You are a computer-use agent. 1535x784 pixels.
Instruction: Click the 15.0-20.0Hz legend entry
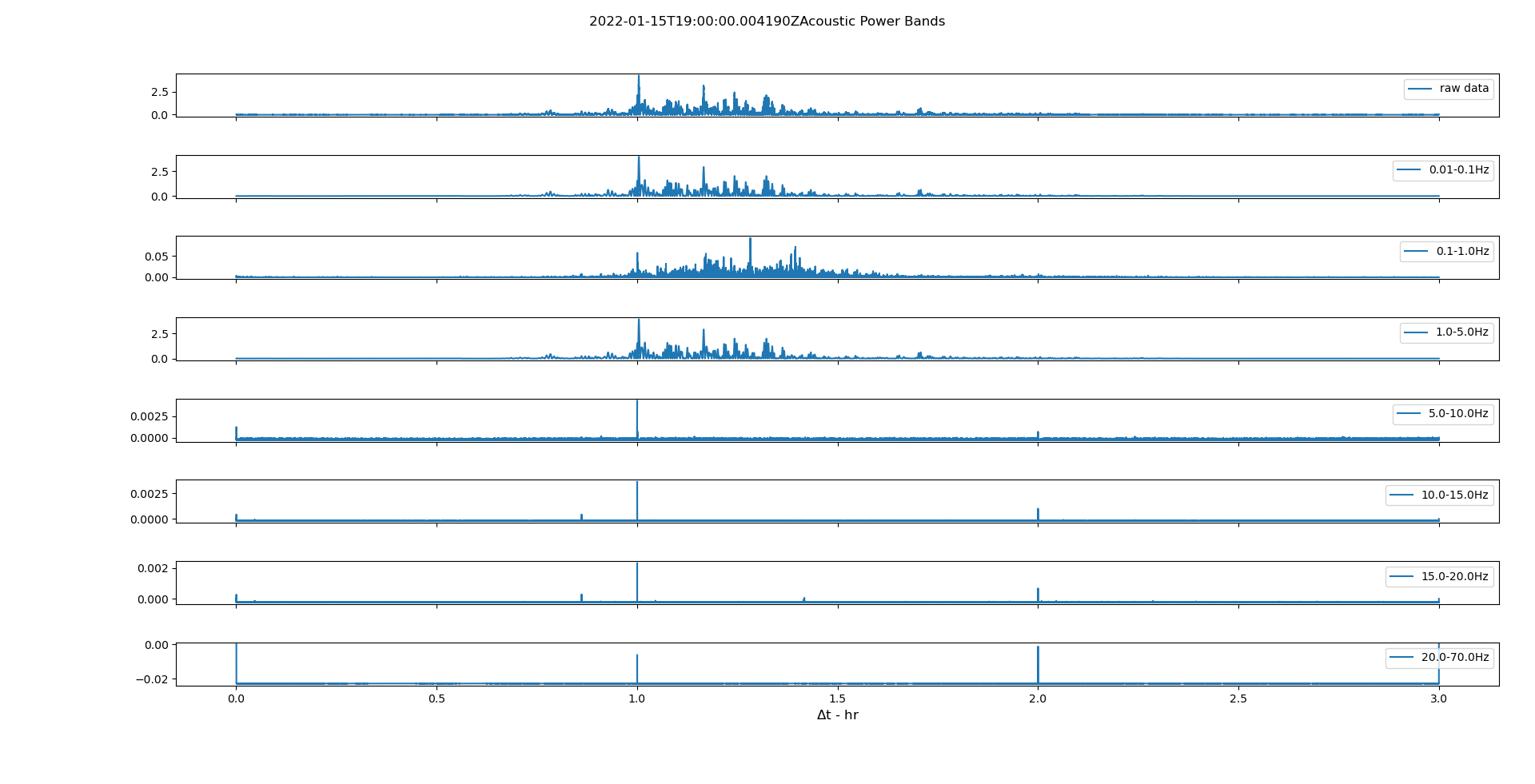coord(1454,577)
